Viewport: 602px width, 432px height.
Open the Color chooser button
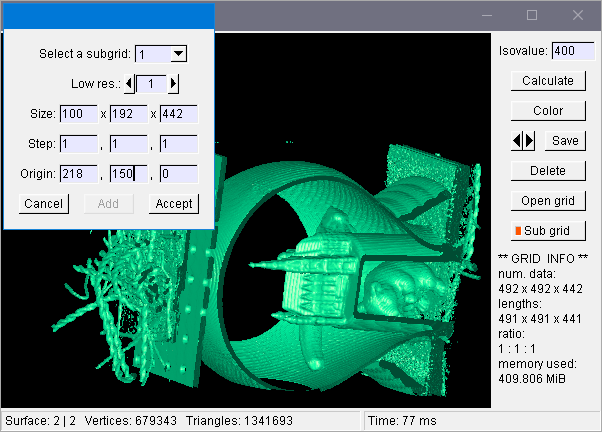coord(547,111)
